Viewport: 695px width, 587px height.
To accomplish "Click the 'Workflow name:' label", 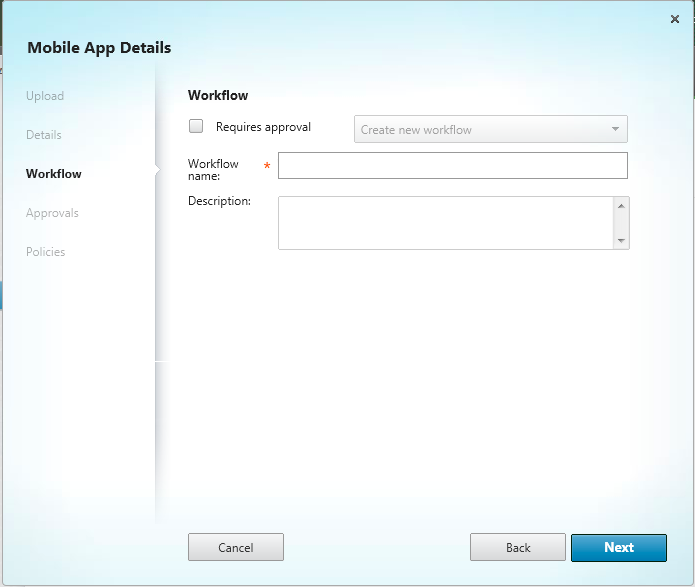I will 213,170.
